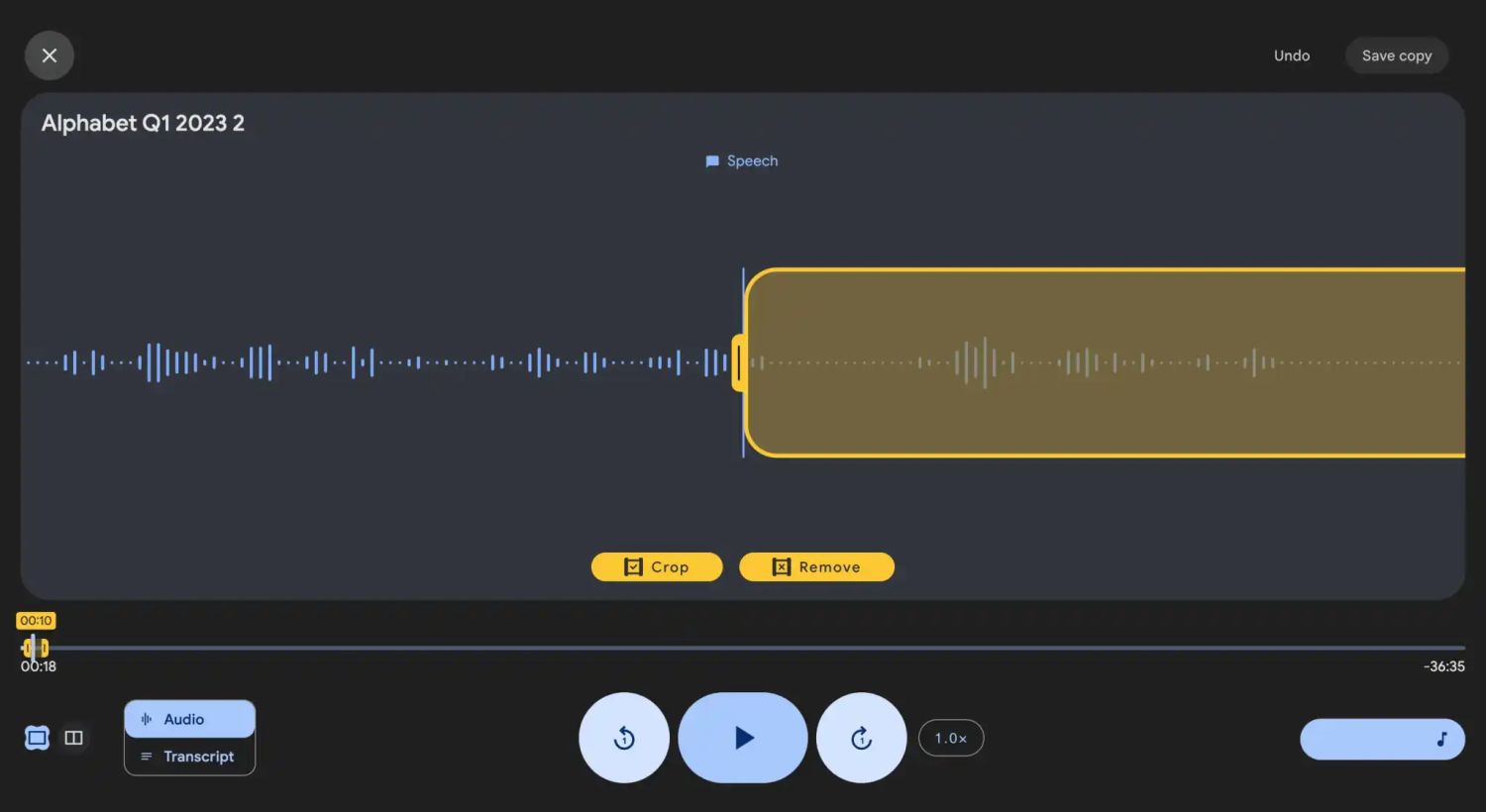Save a copy of the edited recording

point(1396,55)
